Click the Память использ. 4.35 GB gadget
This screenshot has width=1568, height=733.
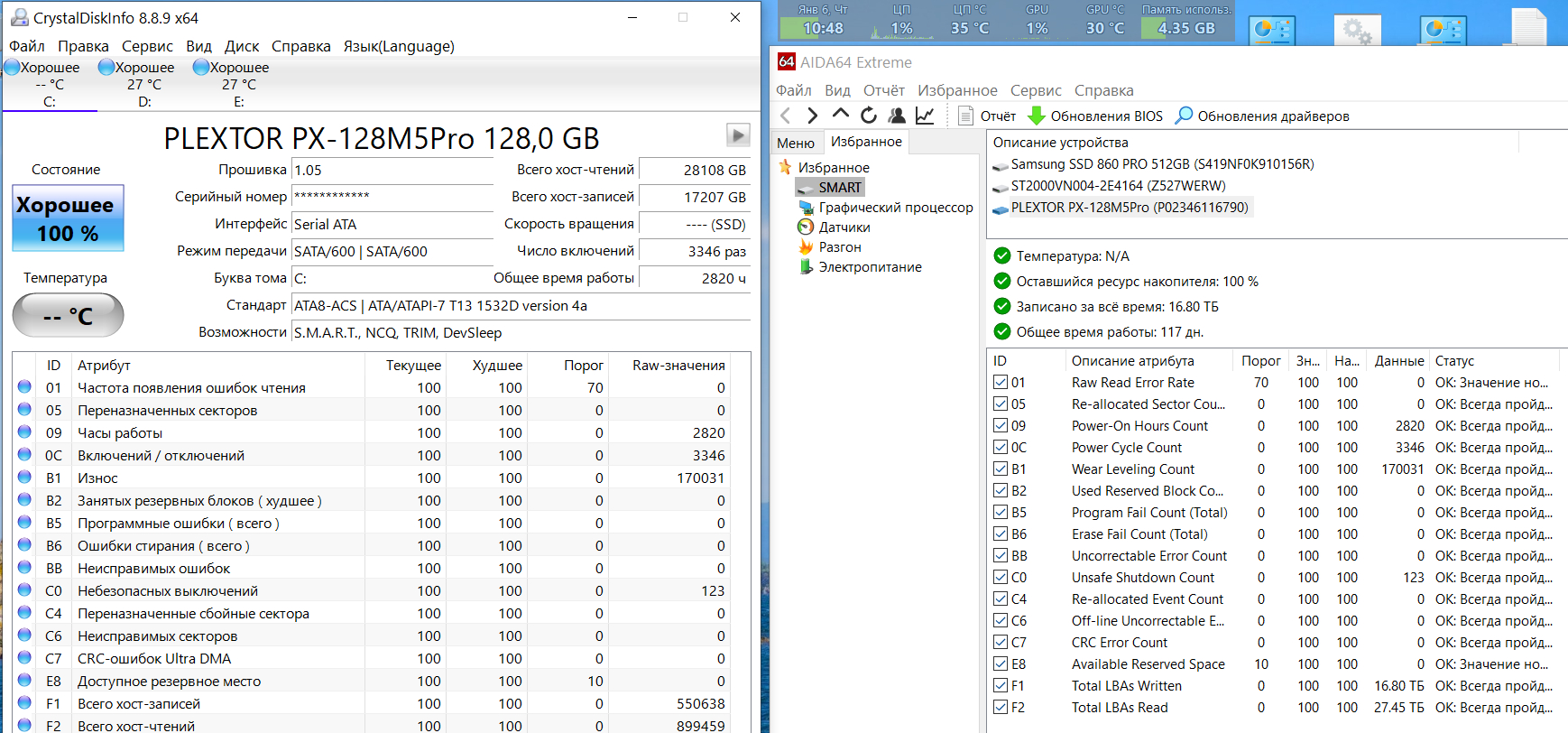[x=1186, y=21]
